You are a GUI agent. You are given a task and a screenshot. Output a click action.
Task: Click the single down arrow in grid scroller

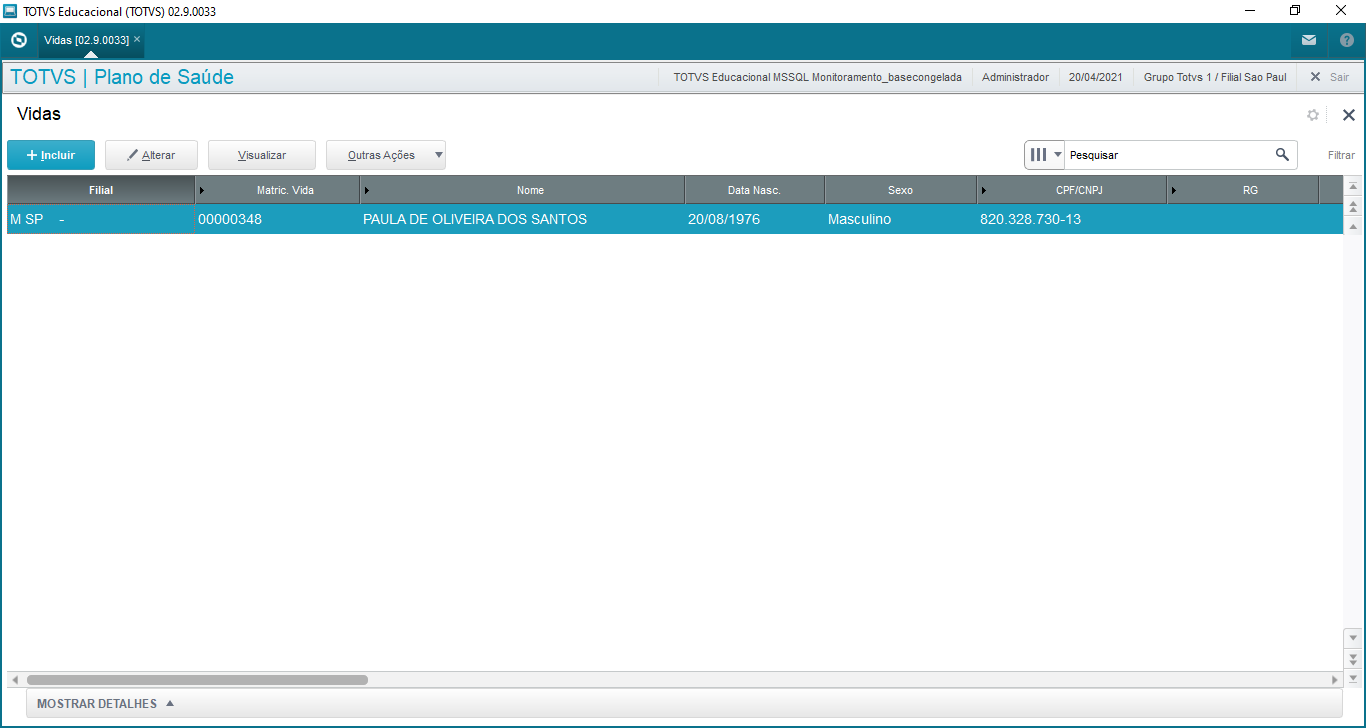point(1353,637)
